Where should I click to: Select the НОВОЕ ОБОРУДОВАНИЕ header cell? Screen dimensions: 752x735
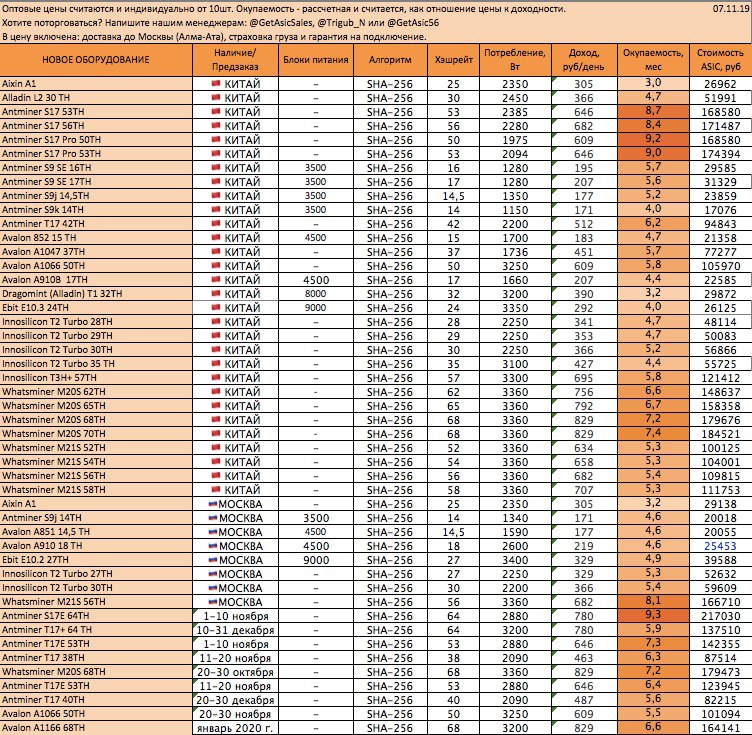point(96,60)
